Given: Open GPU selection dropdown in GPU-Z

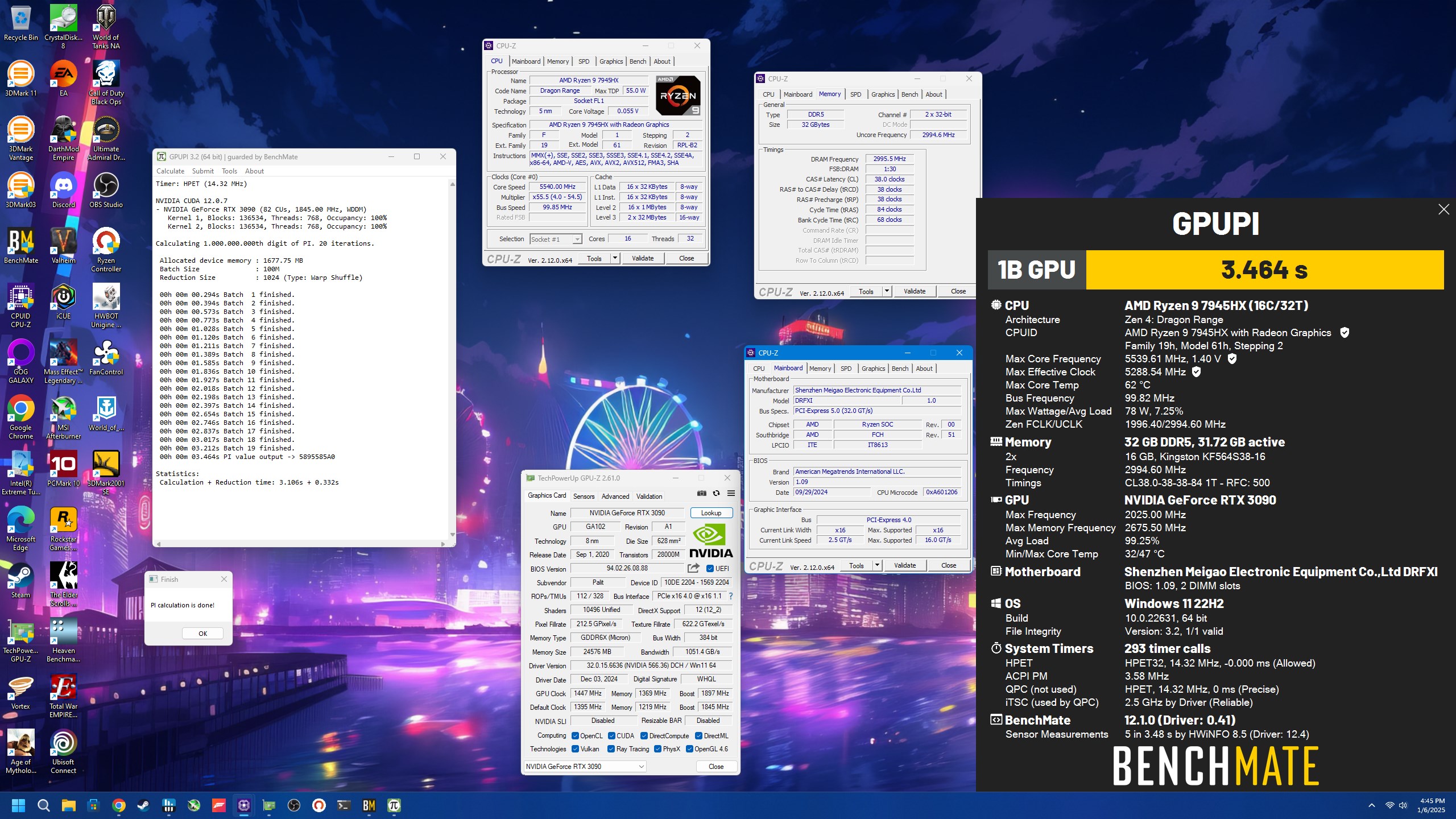Looking at the screenshot, I should tap(585, 767).
